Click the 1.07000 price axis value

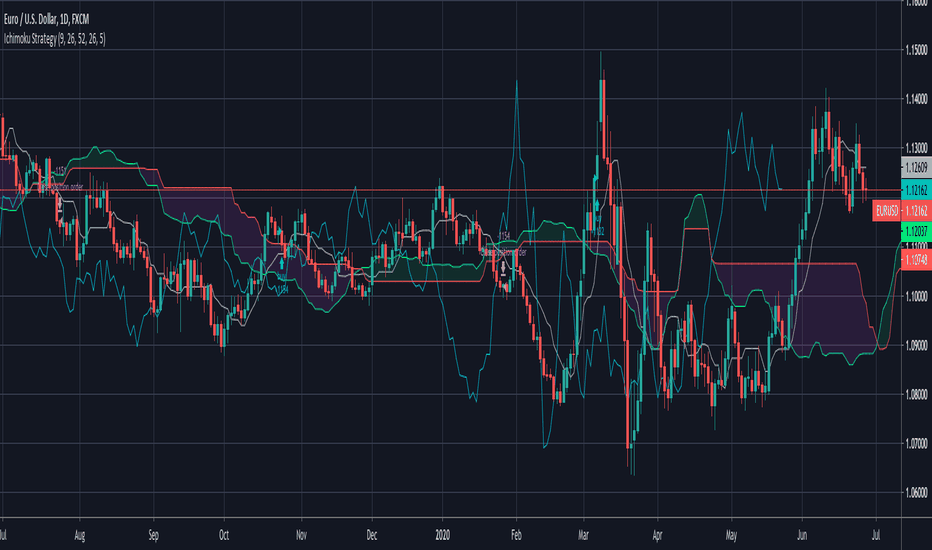click(917, 444)
